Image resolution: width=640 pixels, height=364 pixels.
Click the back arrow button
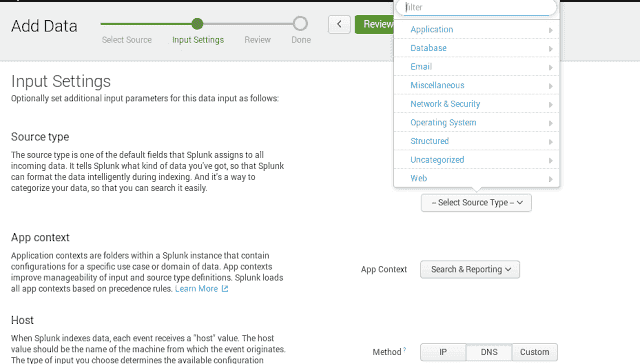click(339, 24)
